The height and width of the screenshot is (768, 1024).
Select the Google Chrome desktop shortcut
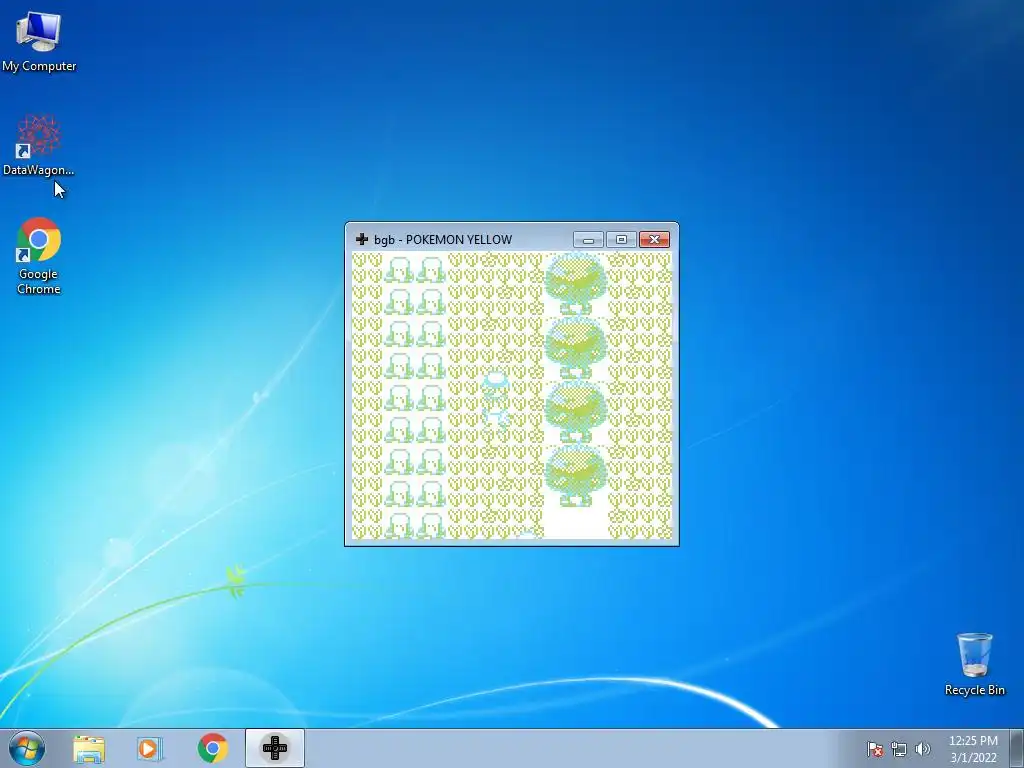coord(39,256)
